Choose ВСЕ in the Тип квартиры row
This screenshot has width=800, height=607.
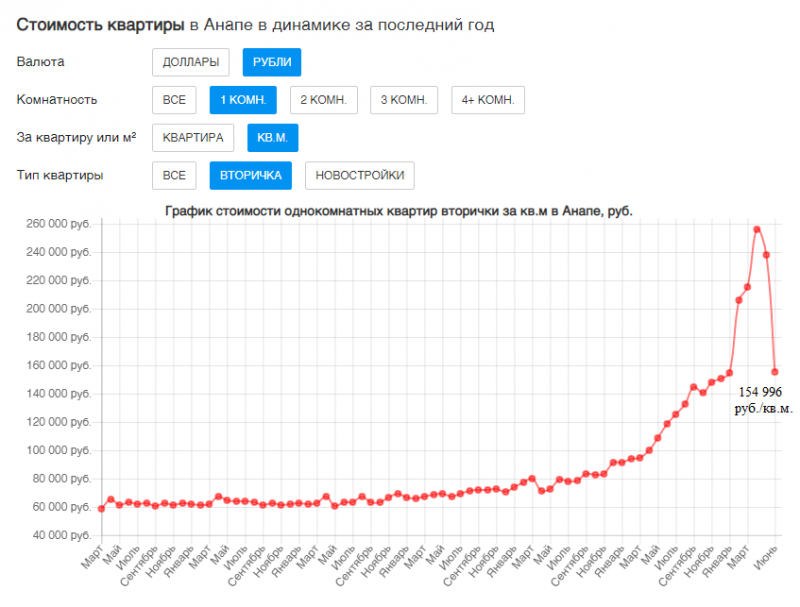click(x=174, y=176)
